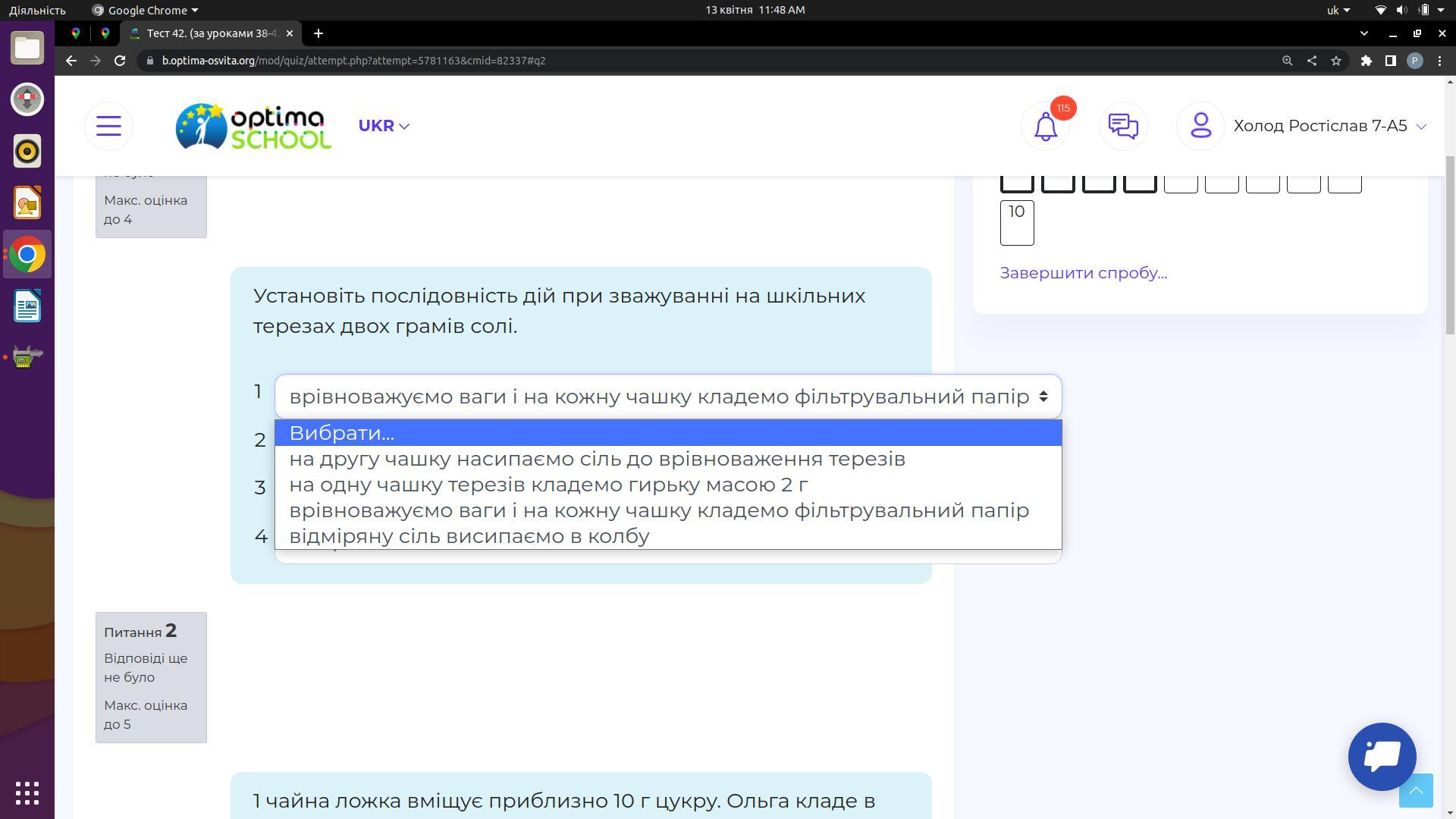This screenshot has width=1456, height=819.
Task: Choose 'на одну чашку терезів кладемо гирьку' option
Action: pos(548,485)
